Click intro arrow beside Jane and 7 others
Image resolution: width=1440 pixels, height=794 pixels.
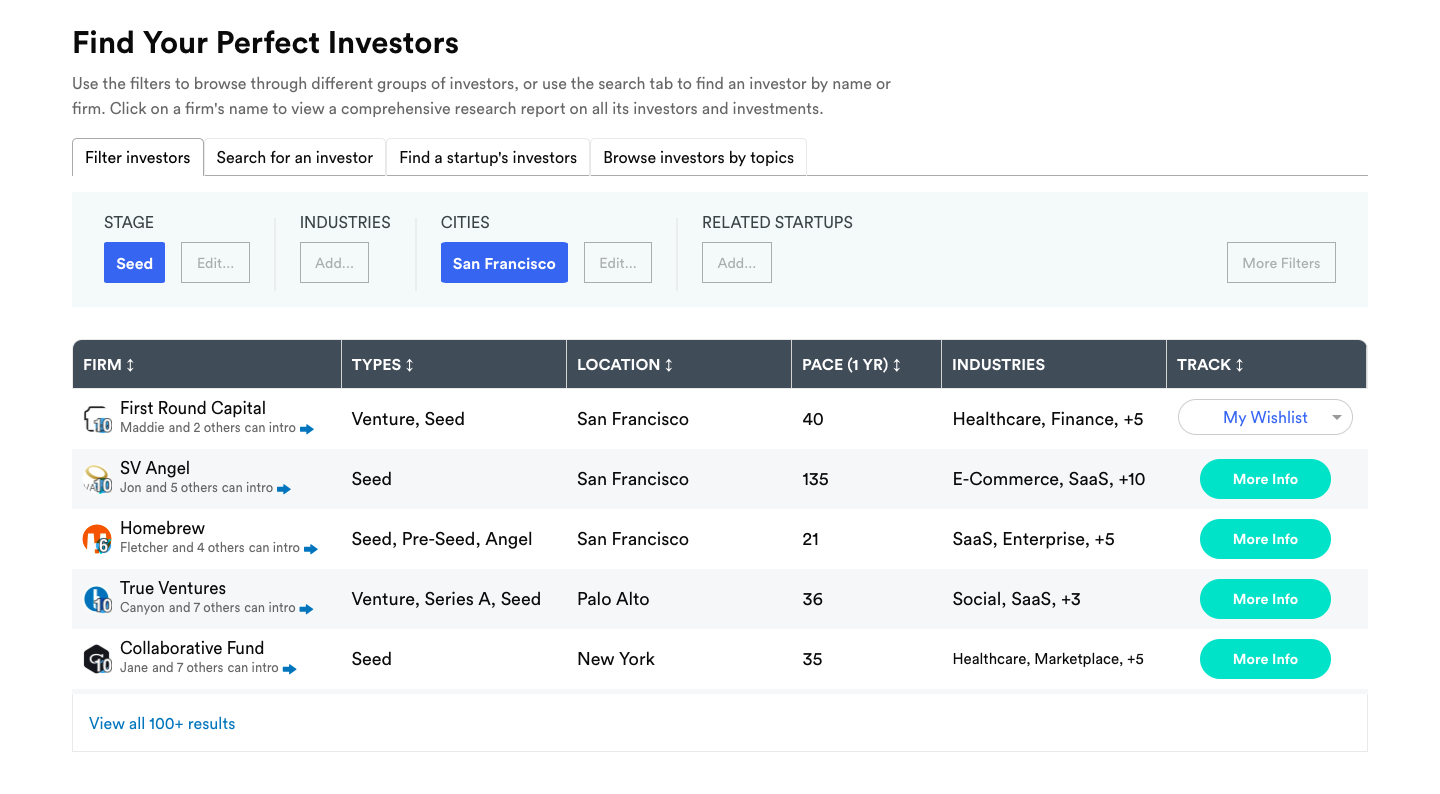pos(290,669)
